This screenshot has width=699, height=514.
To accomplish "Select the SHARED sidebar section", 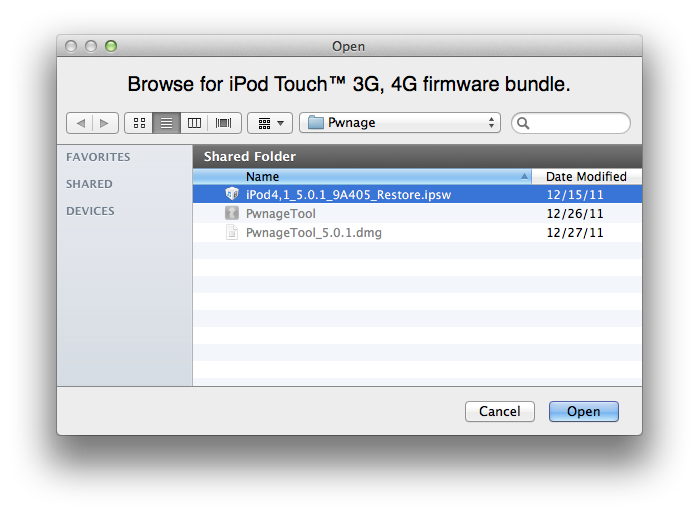I will coord(89,184).
